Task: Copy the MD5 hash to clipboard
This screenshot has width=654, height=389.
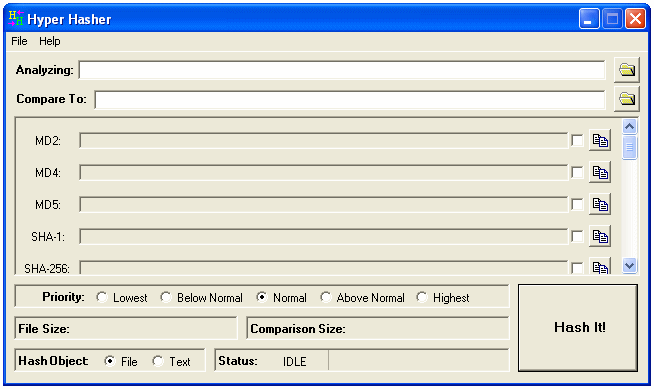Action: 600,204
